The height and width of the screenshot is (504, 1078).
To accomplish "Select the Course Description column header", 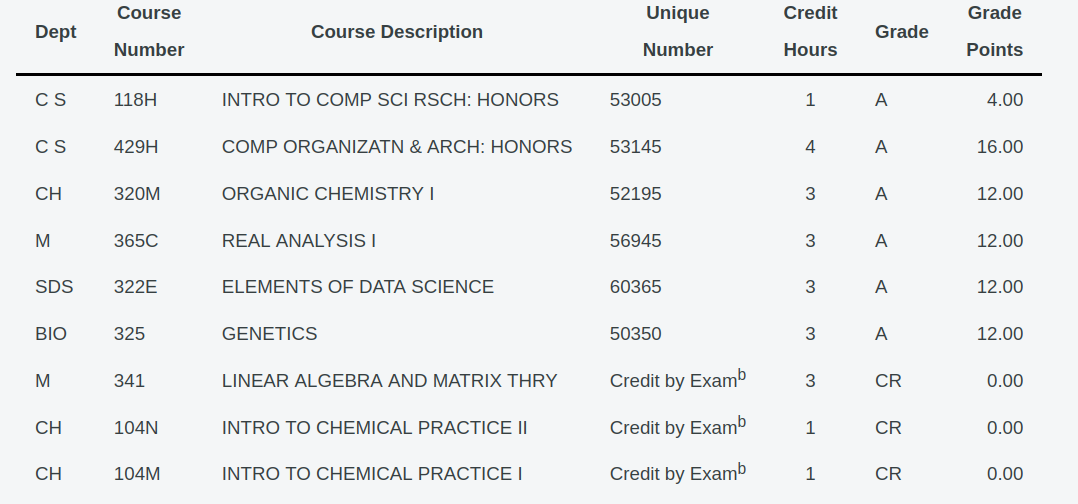I will [397, 32].
